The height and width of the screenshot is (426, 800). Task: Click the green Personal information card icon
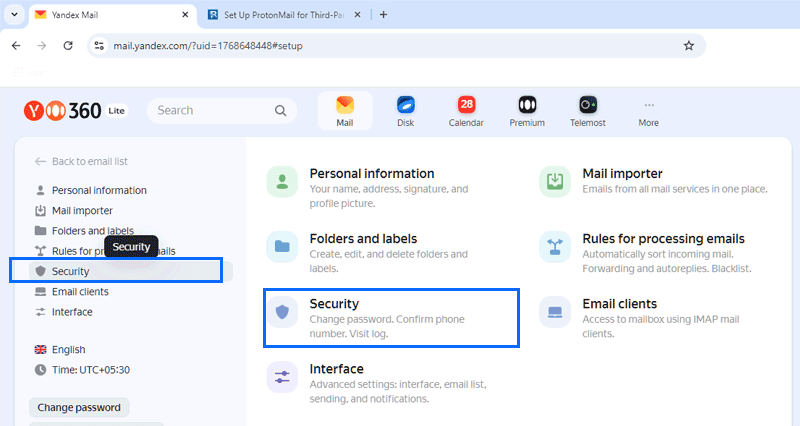tap(282, 181)
